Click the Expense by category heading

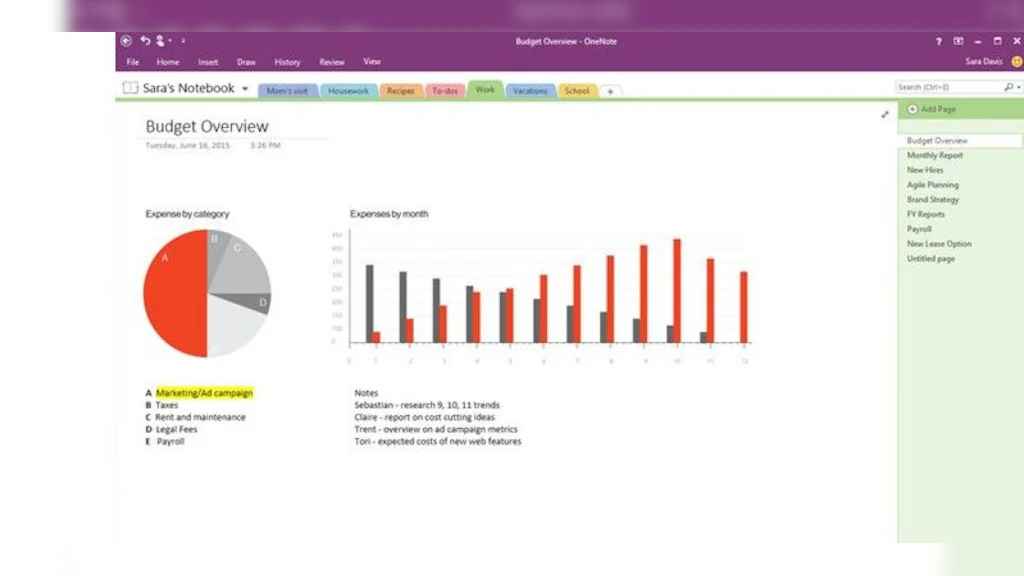187,214
